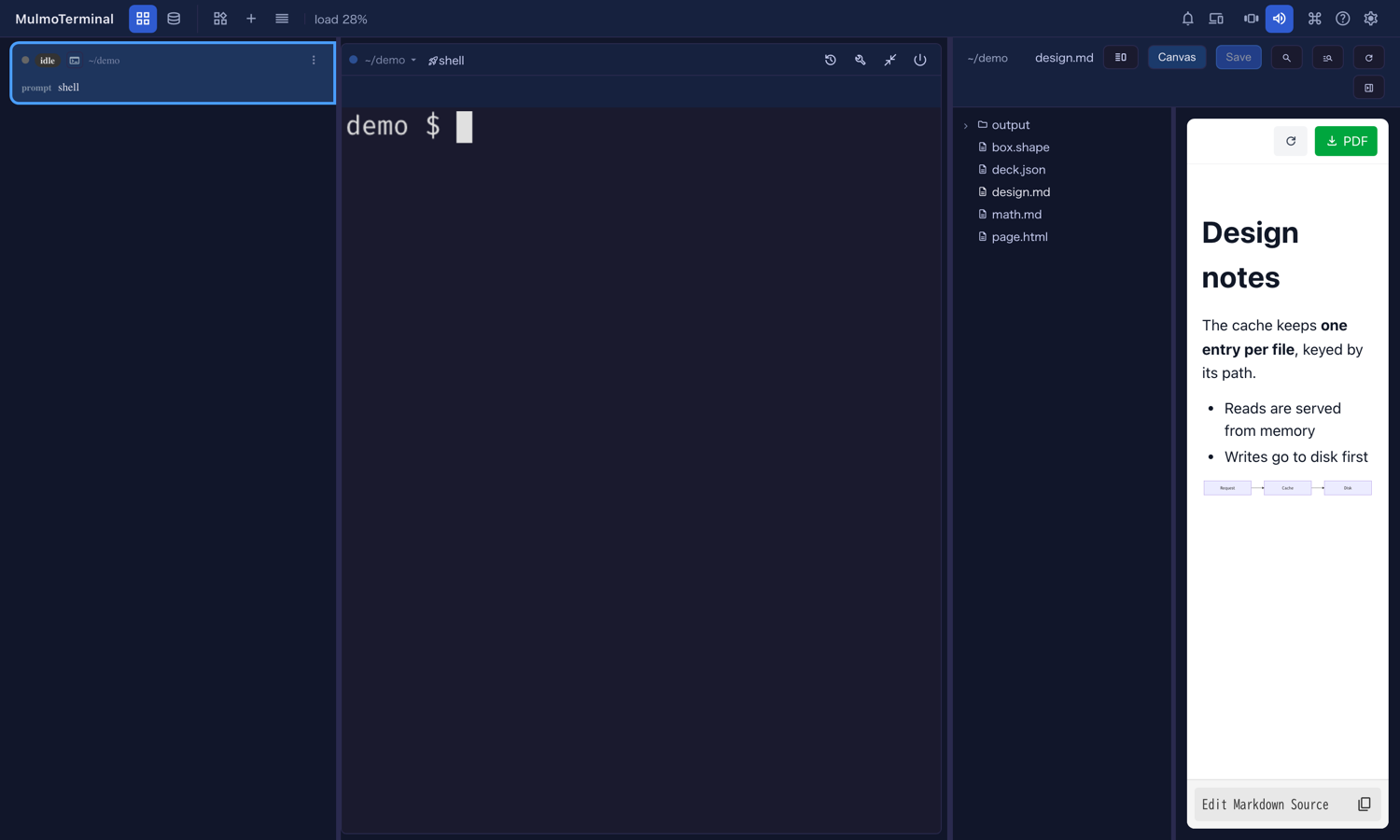Click the terminal power icon
This screenshot has width=1400, height=840.
click(920, 61)
